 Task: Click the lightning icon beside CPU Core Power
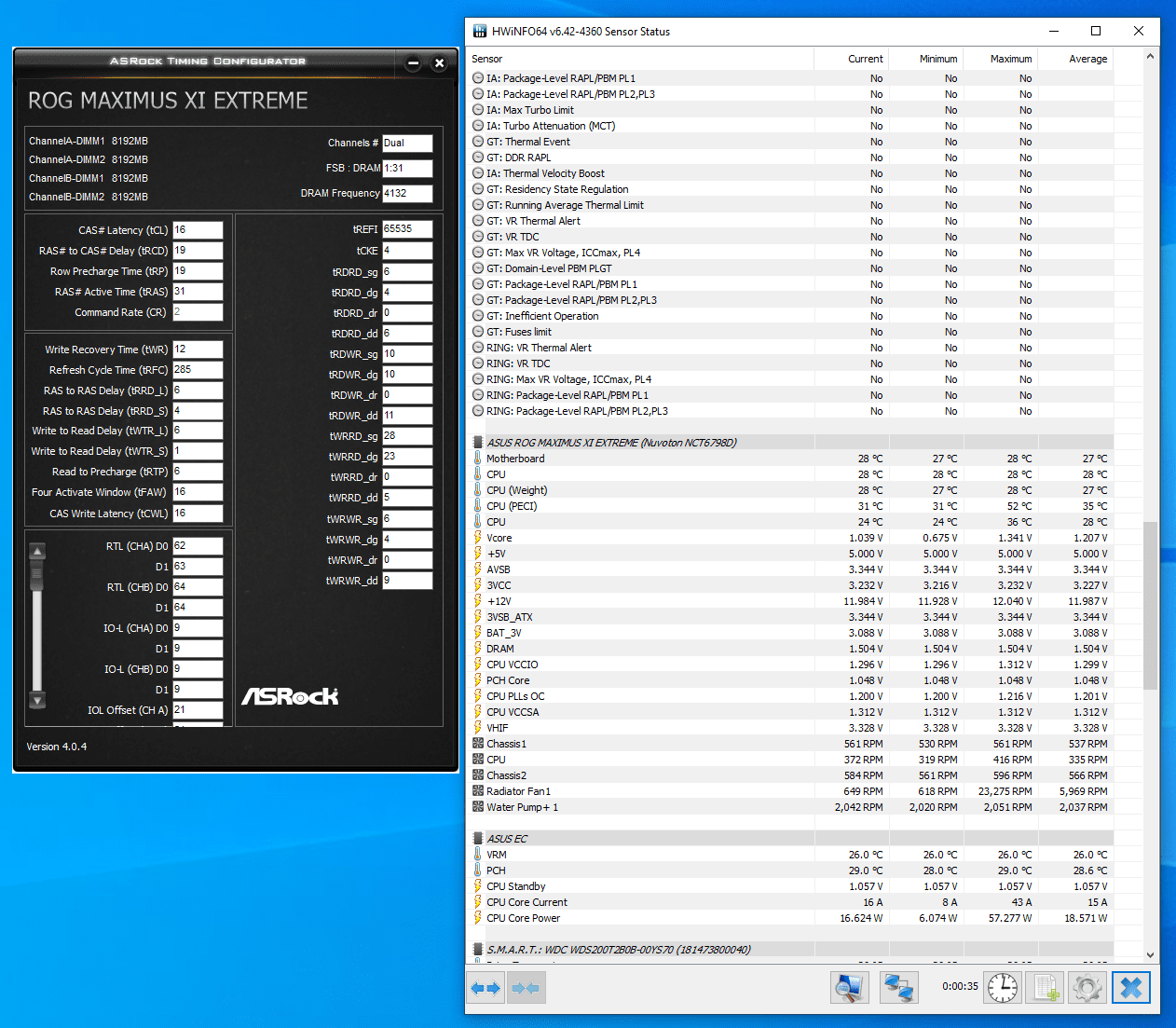pyautogui.click(x=478, y=918)
